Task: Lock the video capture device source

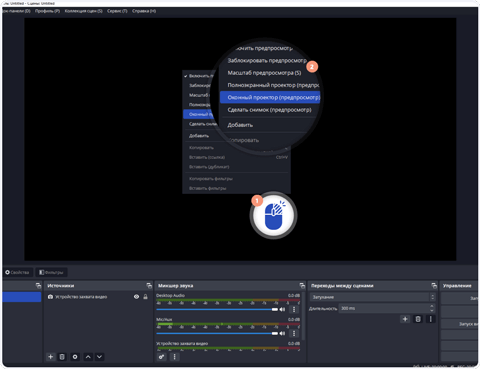Action: [x=145, y=297]
